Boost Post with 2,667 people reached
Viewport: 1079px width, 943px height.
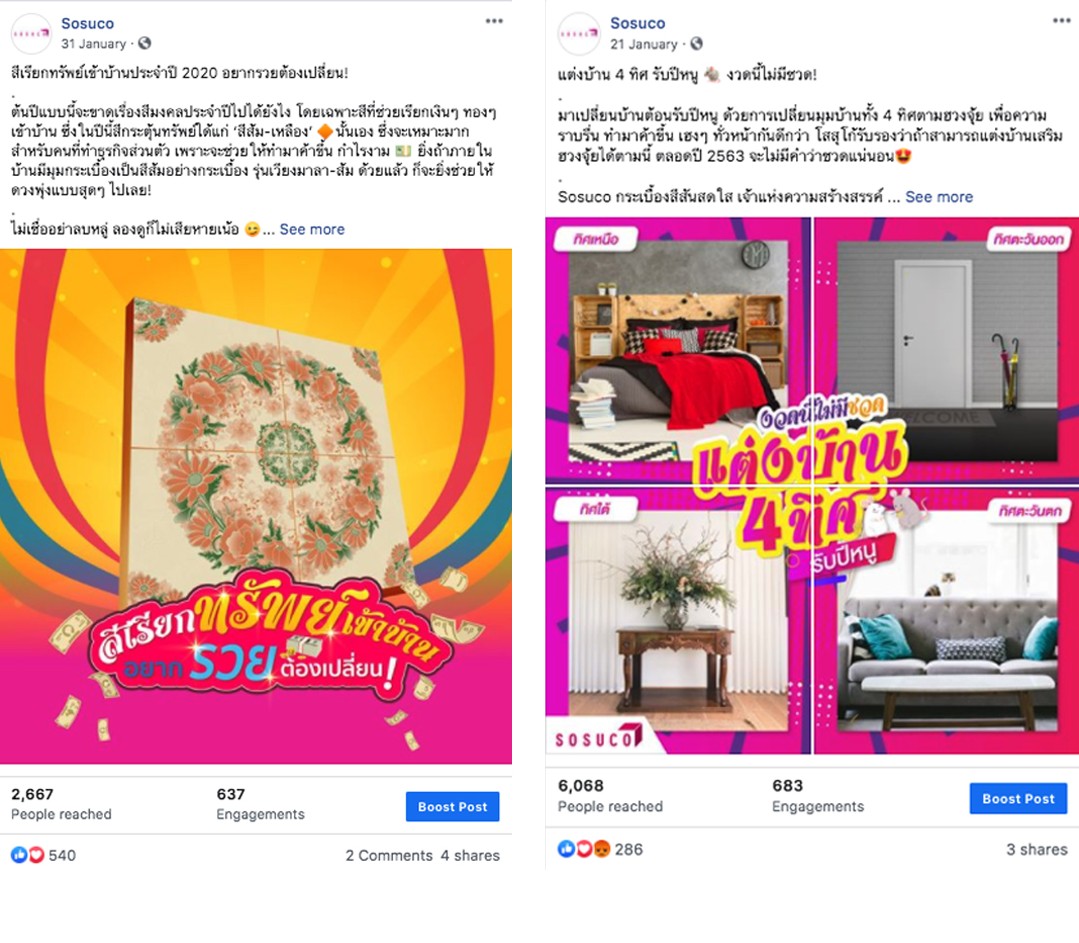452,807
